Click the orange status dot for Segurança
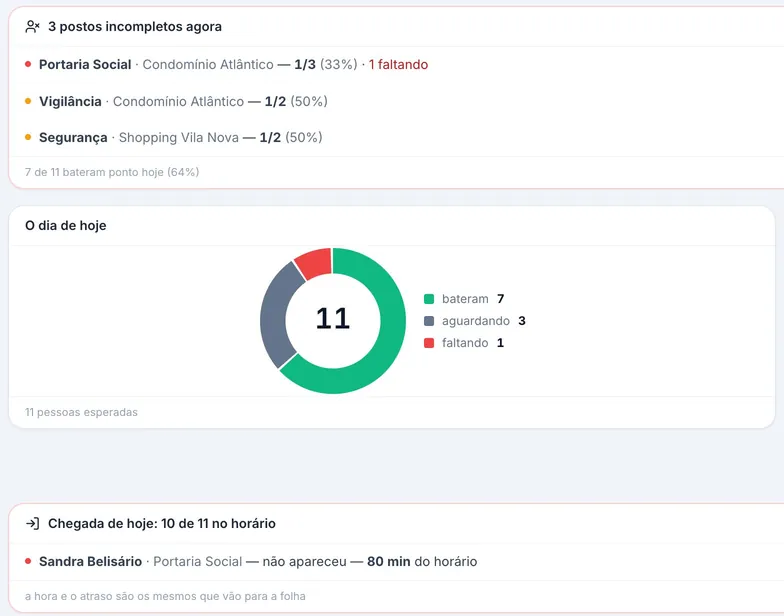Image resolution: width=784 pixels, height=616 pixels. [x=28, y=137]
